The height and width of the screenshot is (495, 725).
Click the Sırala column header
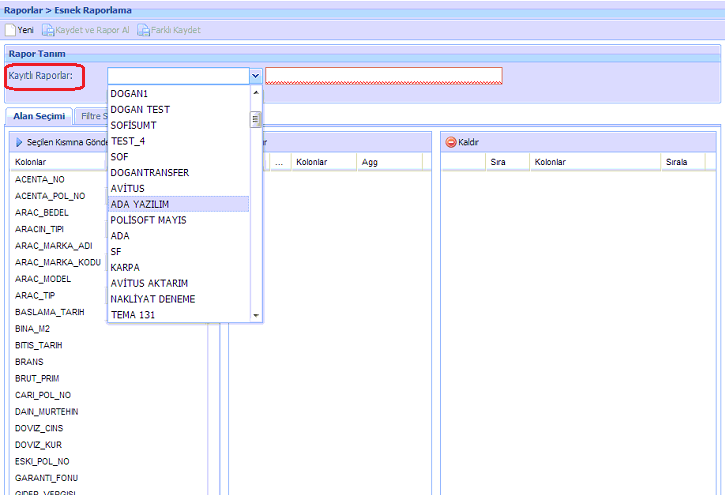click(676, 161)
